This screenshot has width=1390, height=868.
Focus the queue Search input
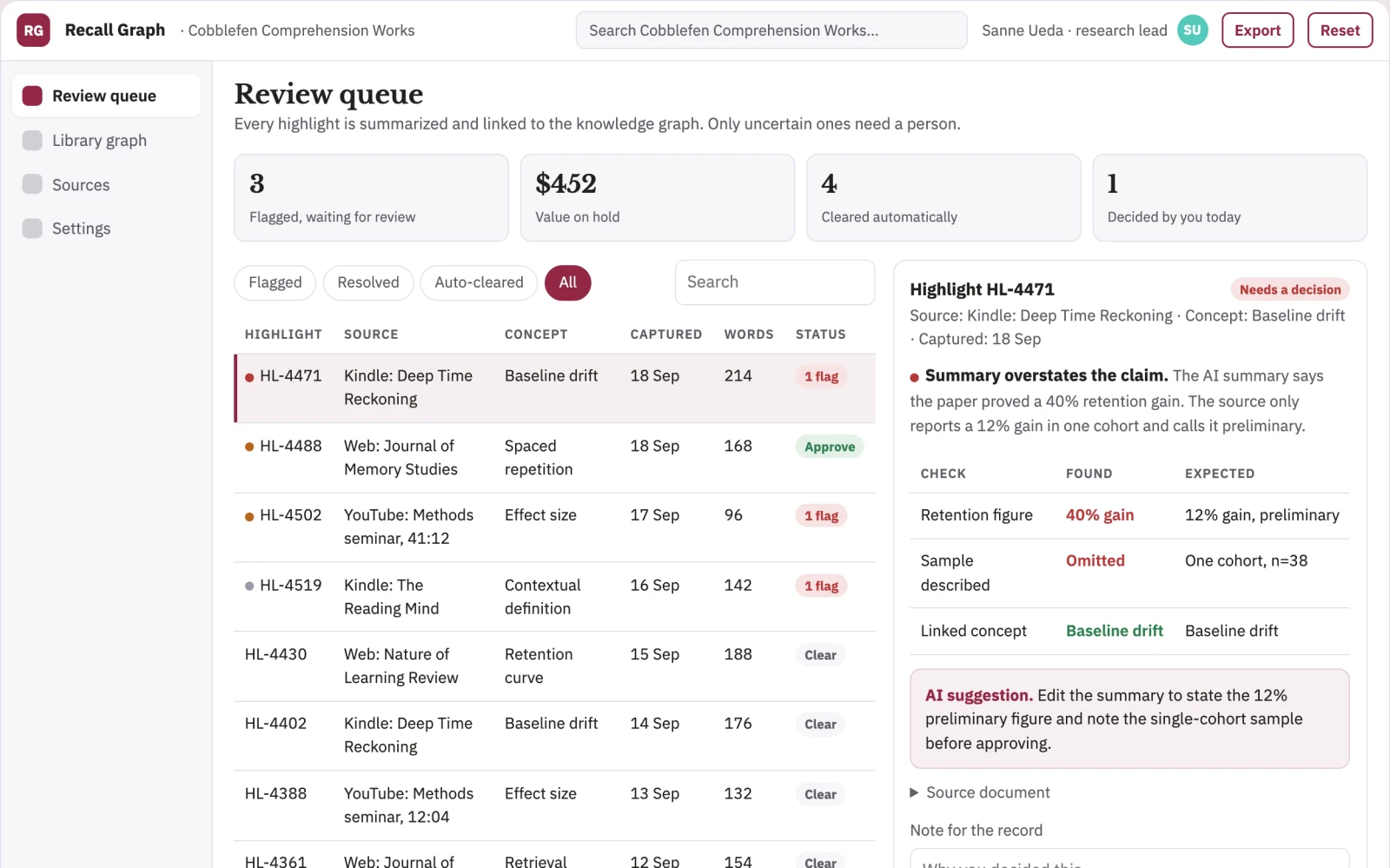(x=775, y=282)
